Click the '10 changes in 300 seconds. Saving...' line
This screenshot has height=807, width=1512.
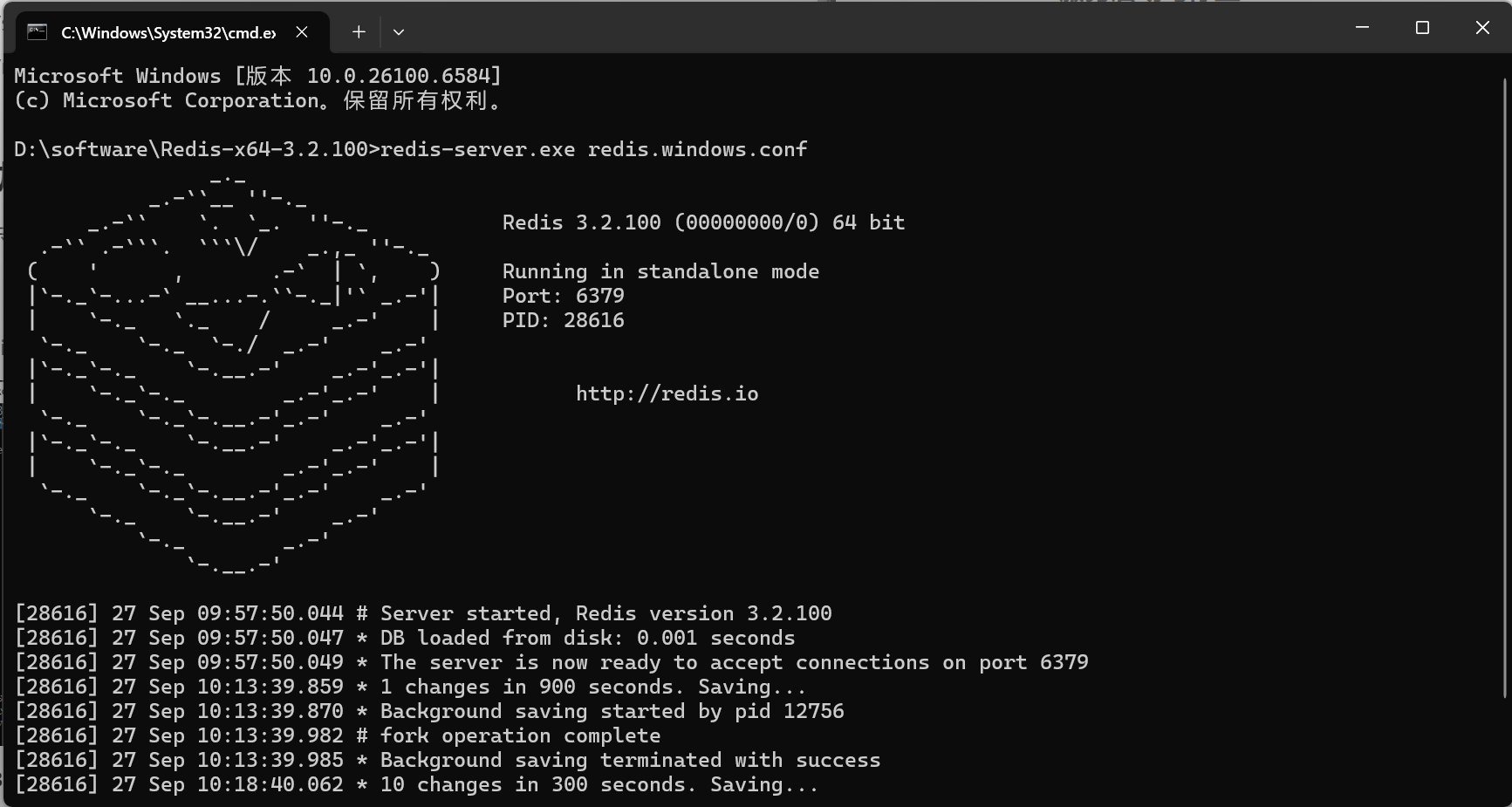point(417,784)
